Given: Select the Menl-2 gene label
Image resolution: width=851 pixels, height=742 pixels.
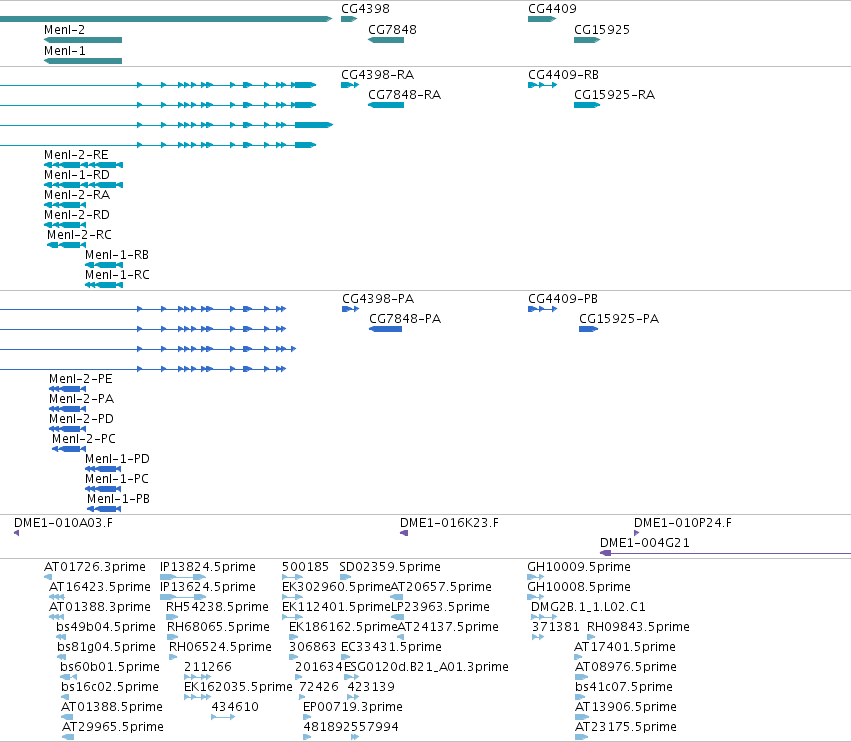Looking at the screenshot, I should (x=65, y=30).
